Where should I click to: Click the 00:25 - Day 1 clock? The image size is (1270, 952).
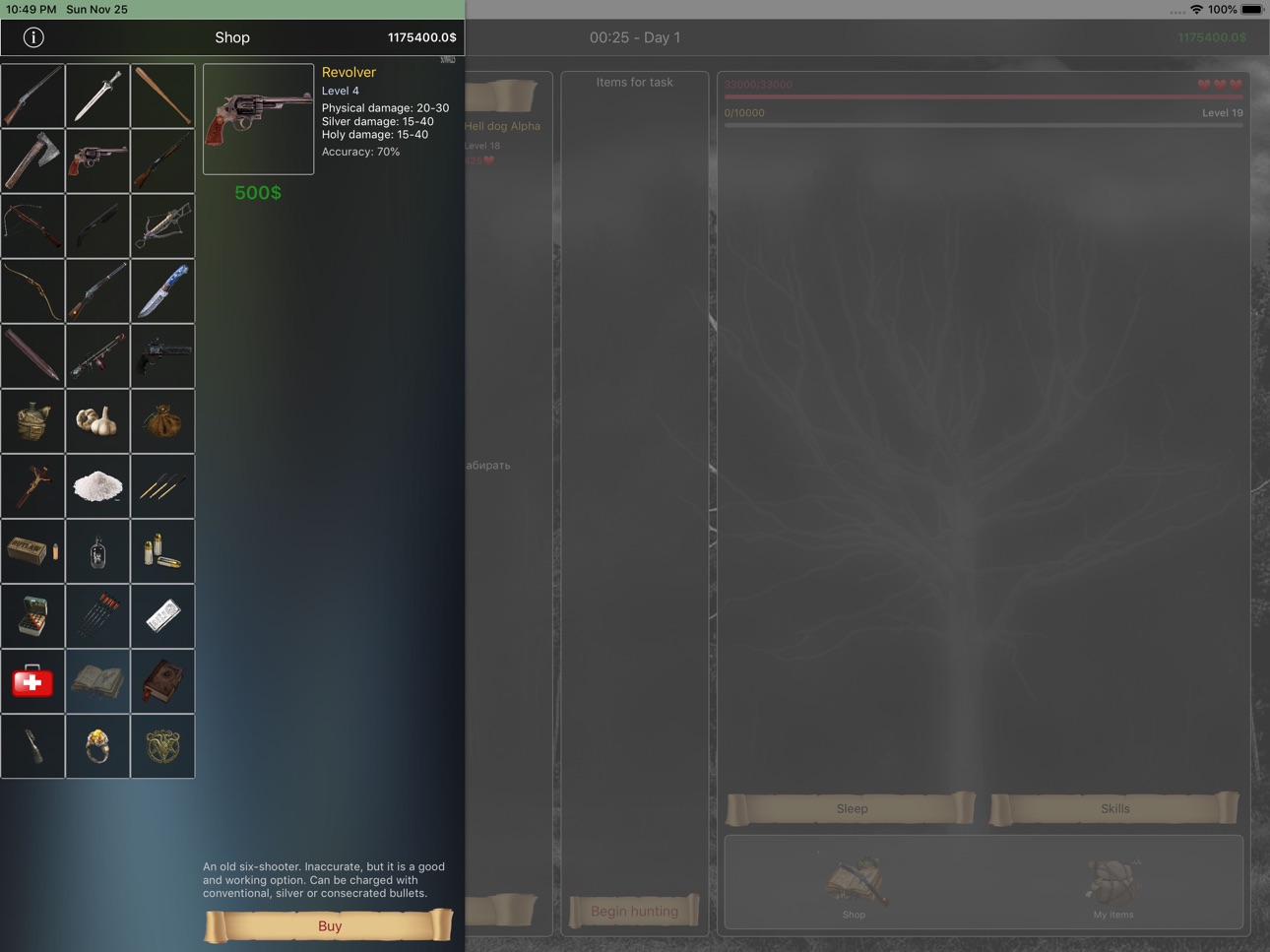pos(635,37)
